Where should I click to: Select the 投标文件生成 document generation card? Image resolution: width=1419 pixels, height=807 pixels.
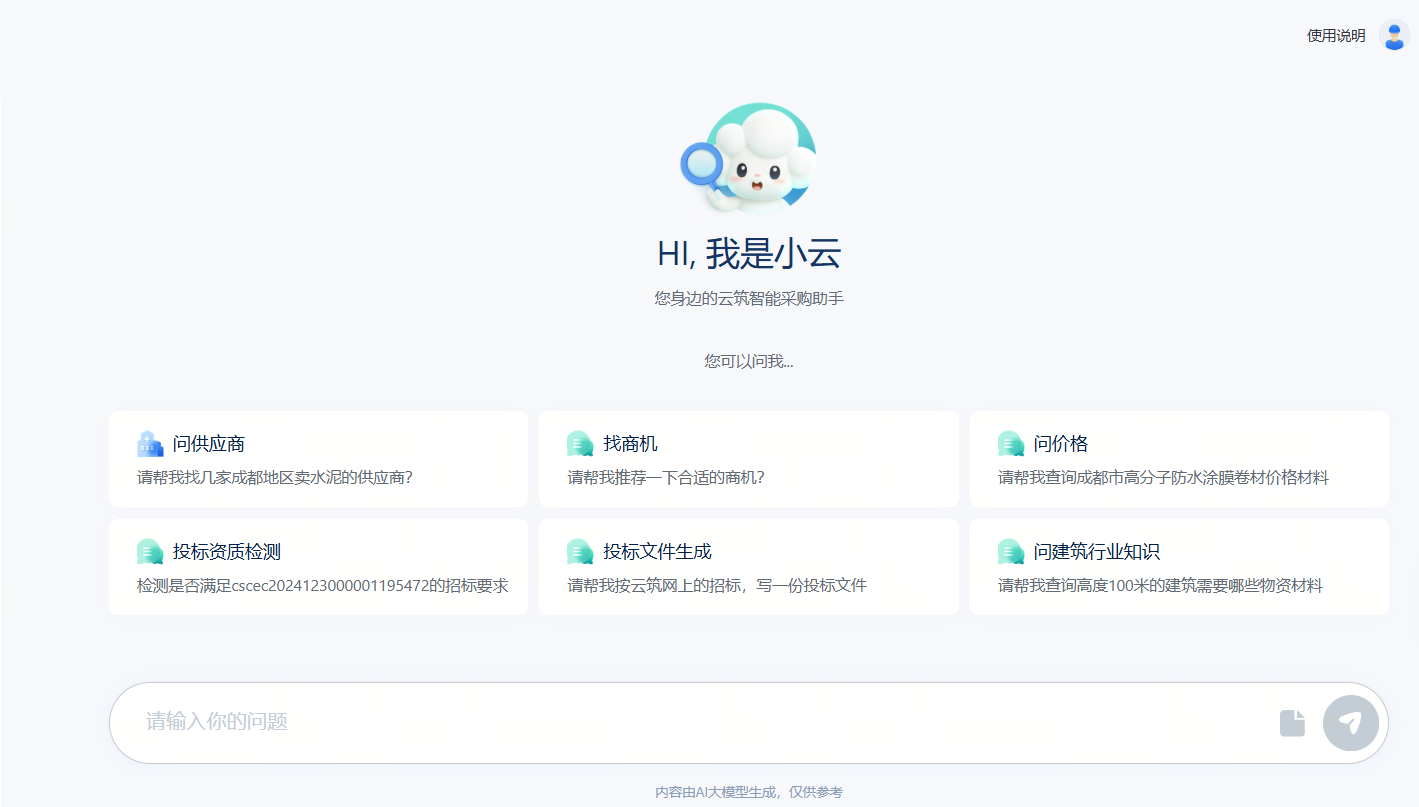(748, 567)
